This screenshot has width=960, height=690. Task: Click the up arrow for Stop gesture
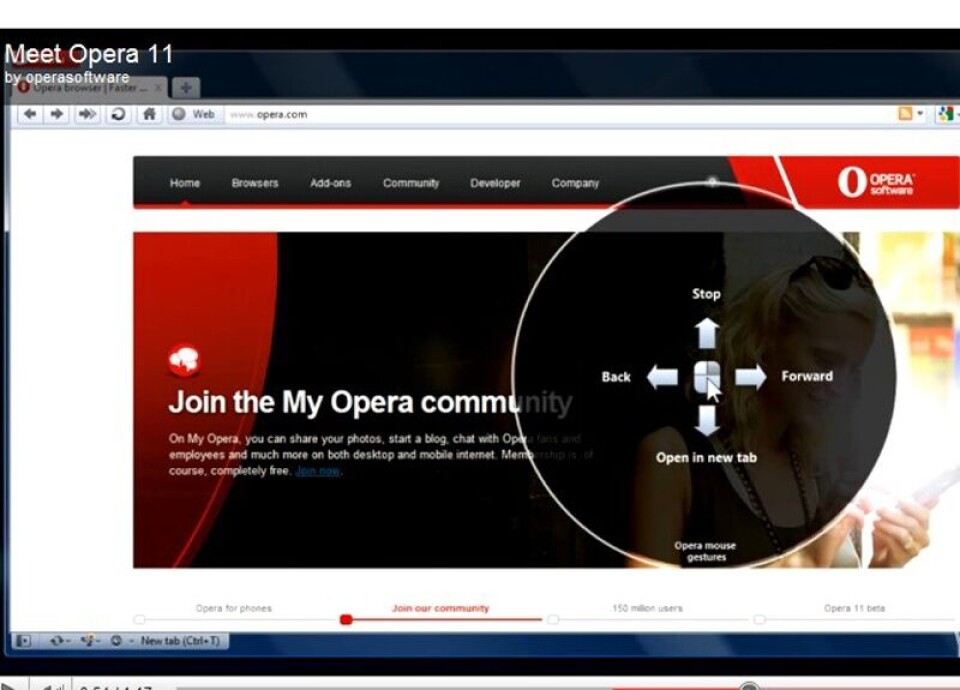tap(707, 333)
